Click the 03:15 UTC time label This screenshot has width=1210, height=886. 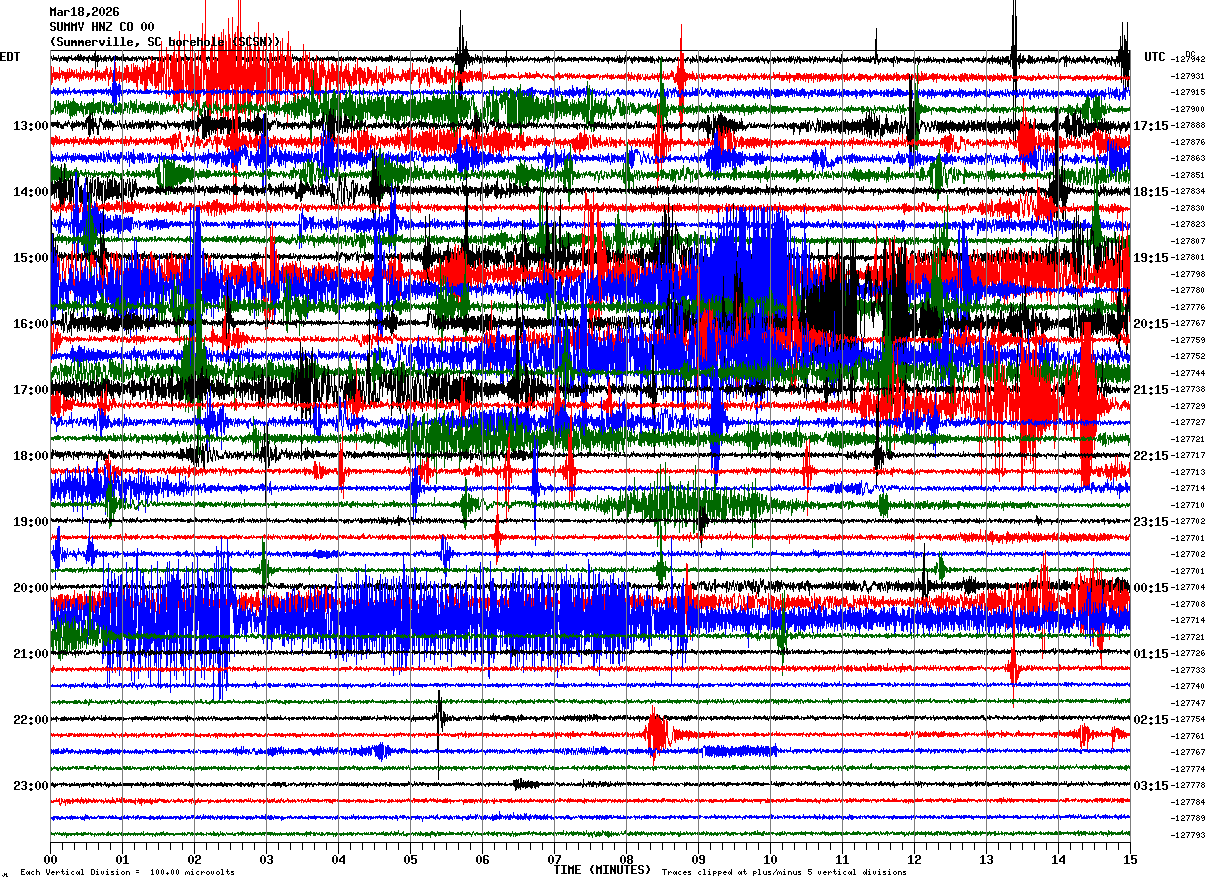point(1151,785)
